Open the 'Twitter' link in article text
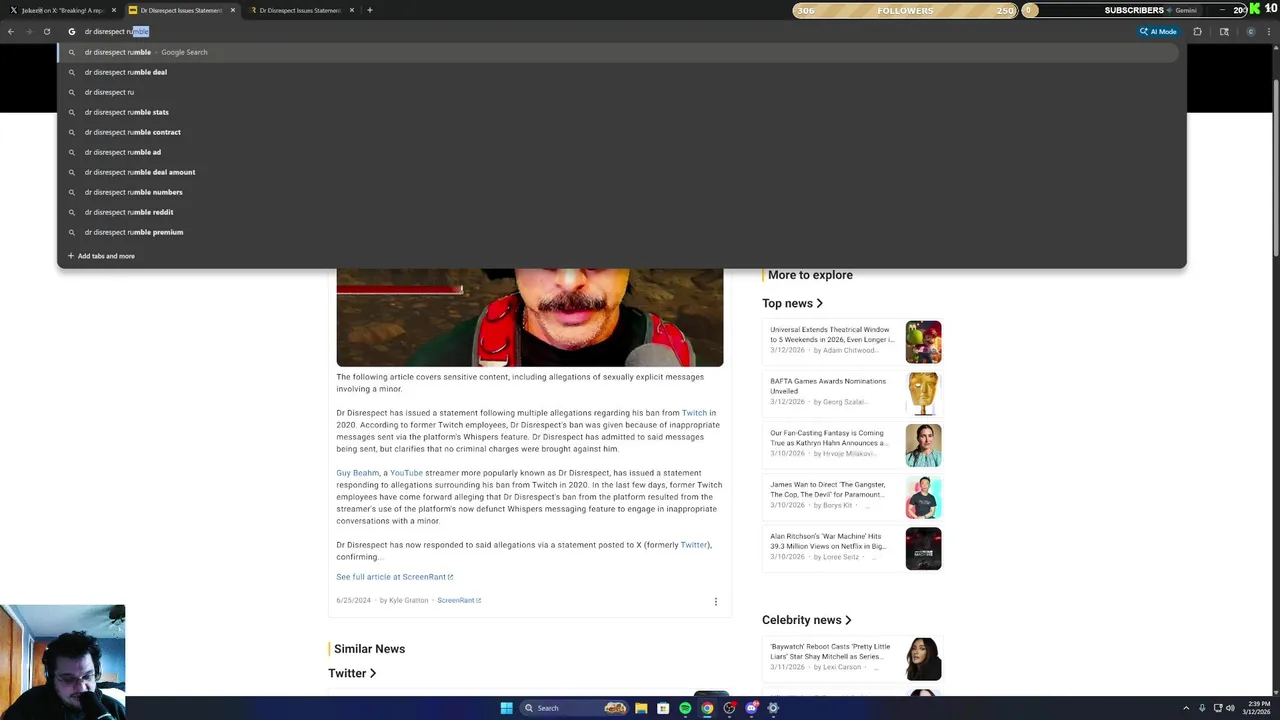Screen dimensions: 1280x720 click(x=694, y=545)
